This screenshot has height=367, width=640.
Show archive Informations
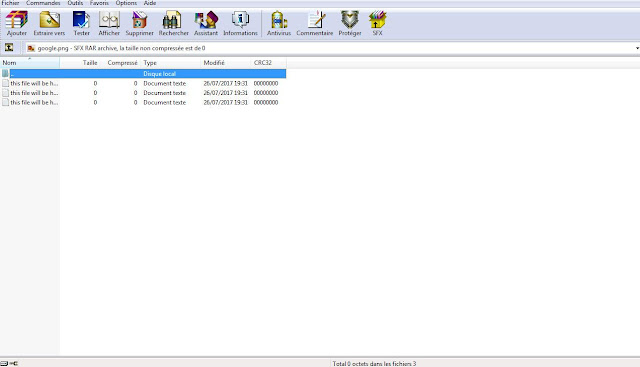[240, 23]
